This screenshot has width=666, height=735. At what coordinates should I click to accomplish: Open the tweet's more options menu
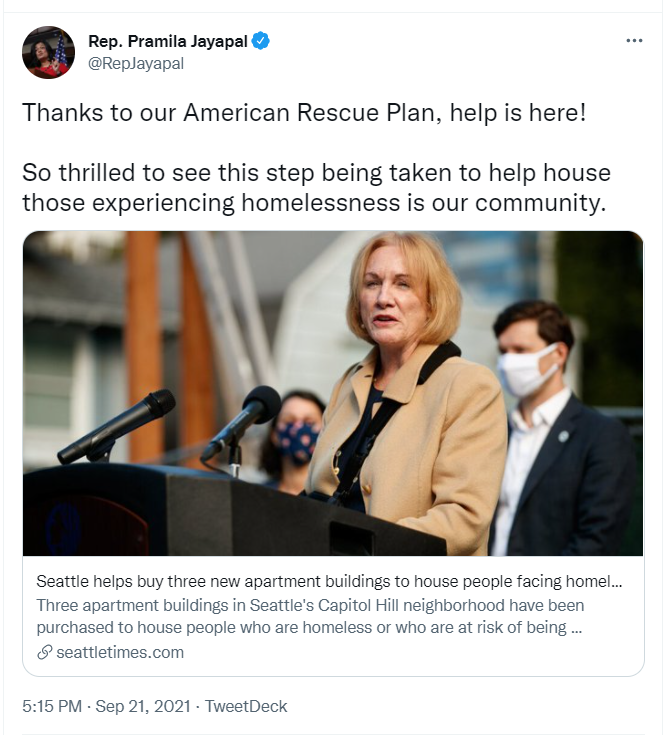point(634,41)
